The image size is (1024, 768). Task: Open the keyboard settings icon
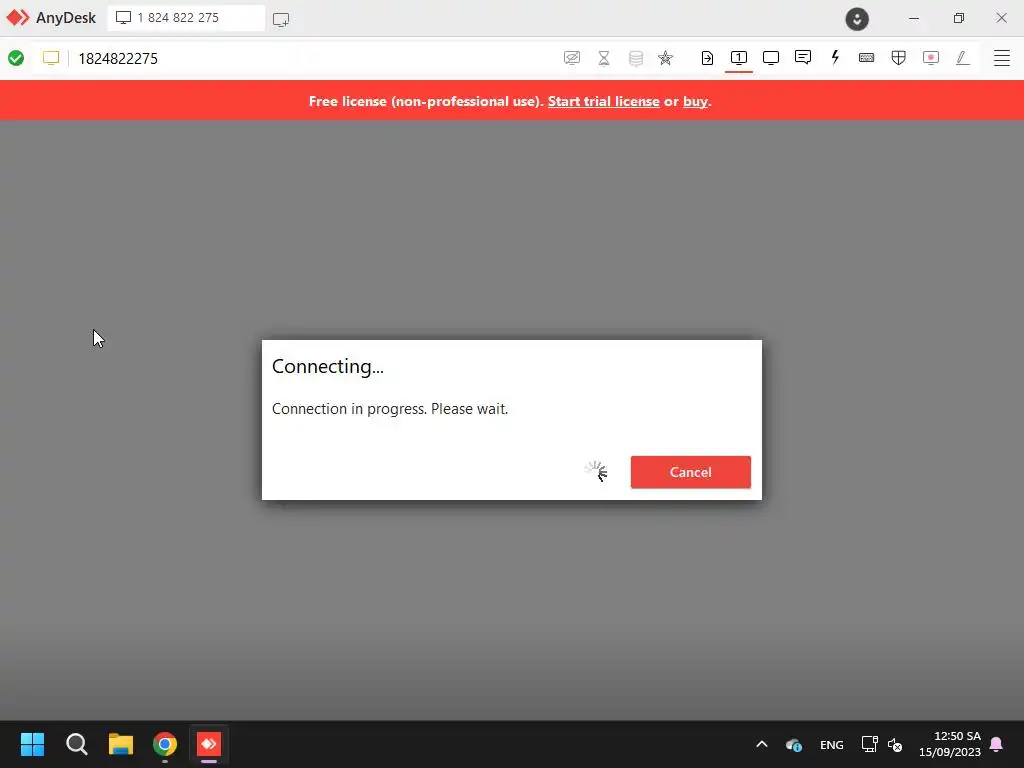coord(867,58)
